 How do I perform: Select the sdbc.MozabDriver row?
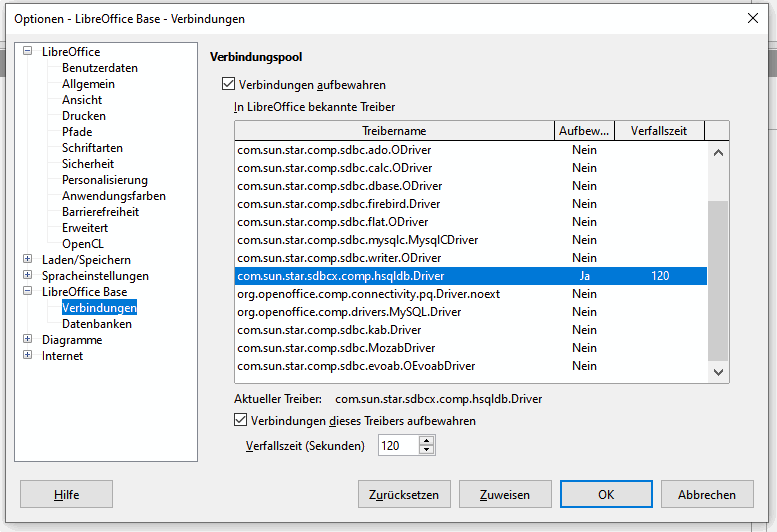point(471,348)
